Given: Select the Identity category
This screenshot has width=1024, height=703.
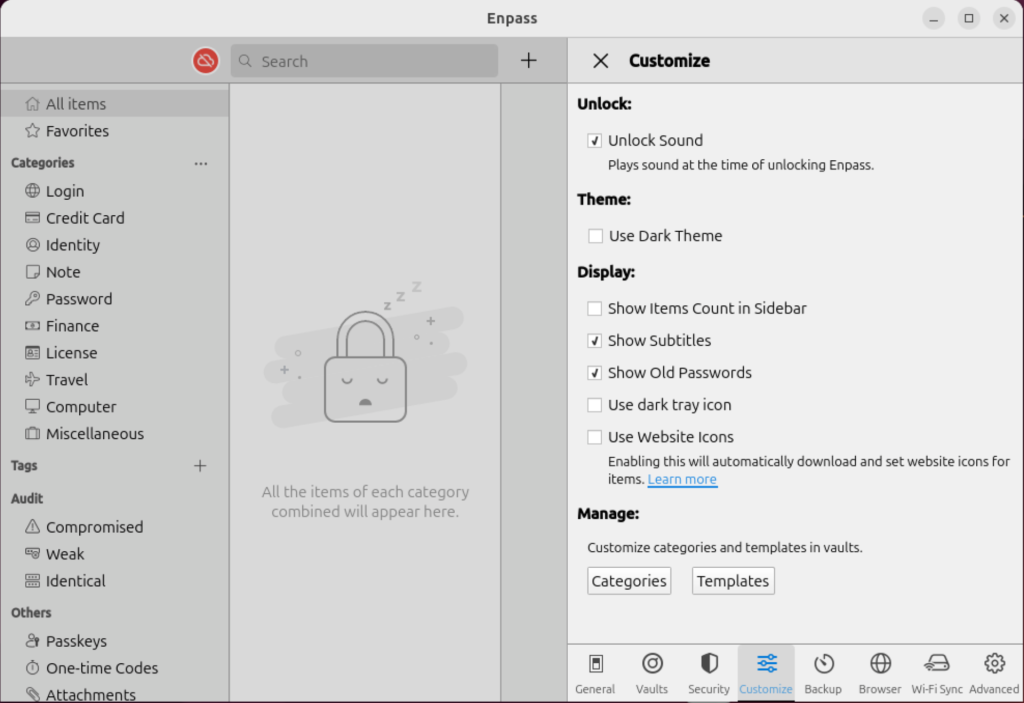Looking at the screenshot, I should (x=72, y=245).
